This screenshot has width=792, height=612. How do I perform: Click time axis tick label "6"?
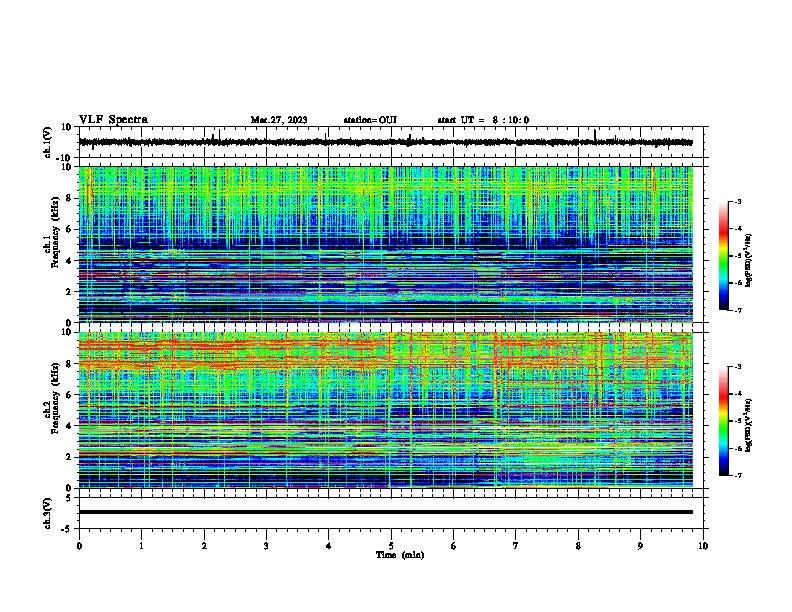454,546
